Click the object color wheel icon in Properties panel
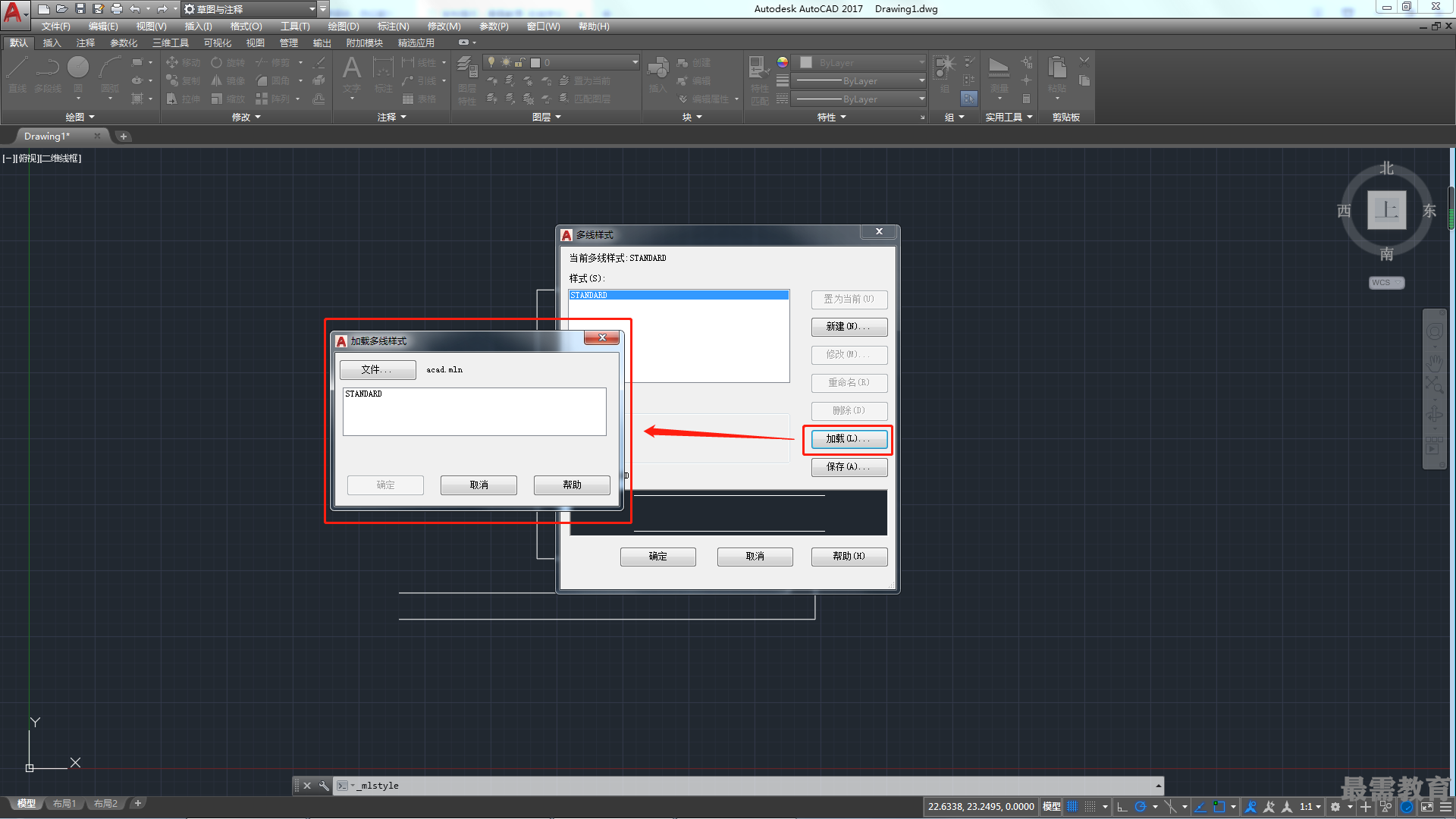The width and height of the screenshot is (1456, 819). 783,62
